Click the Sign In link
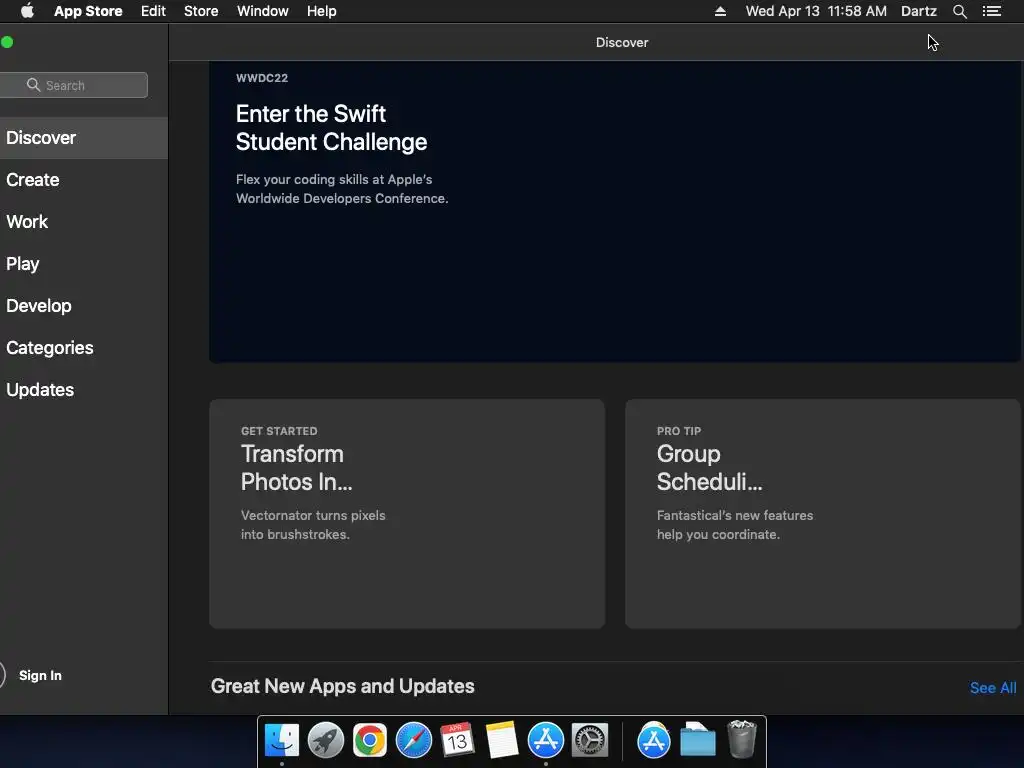The image size is (1024, 768). [x=40, y=675]
